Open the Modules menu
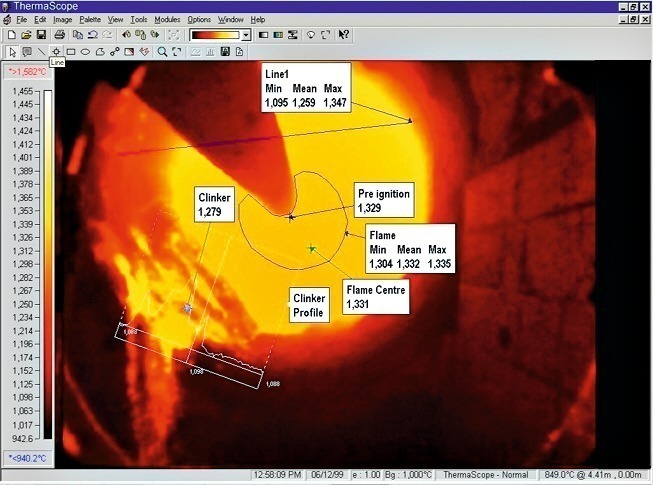The image size is (653, 485). pyautogui.click(x=167, y=19)
